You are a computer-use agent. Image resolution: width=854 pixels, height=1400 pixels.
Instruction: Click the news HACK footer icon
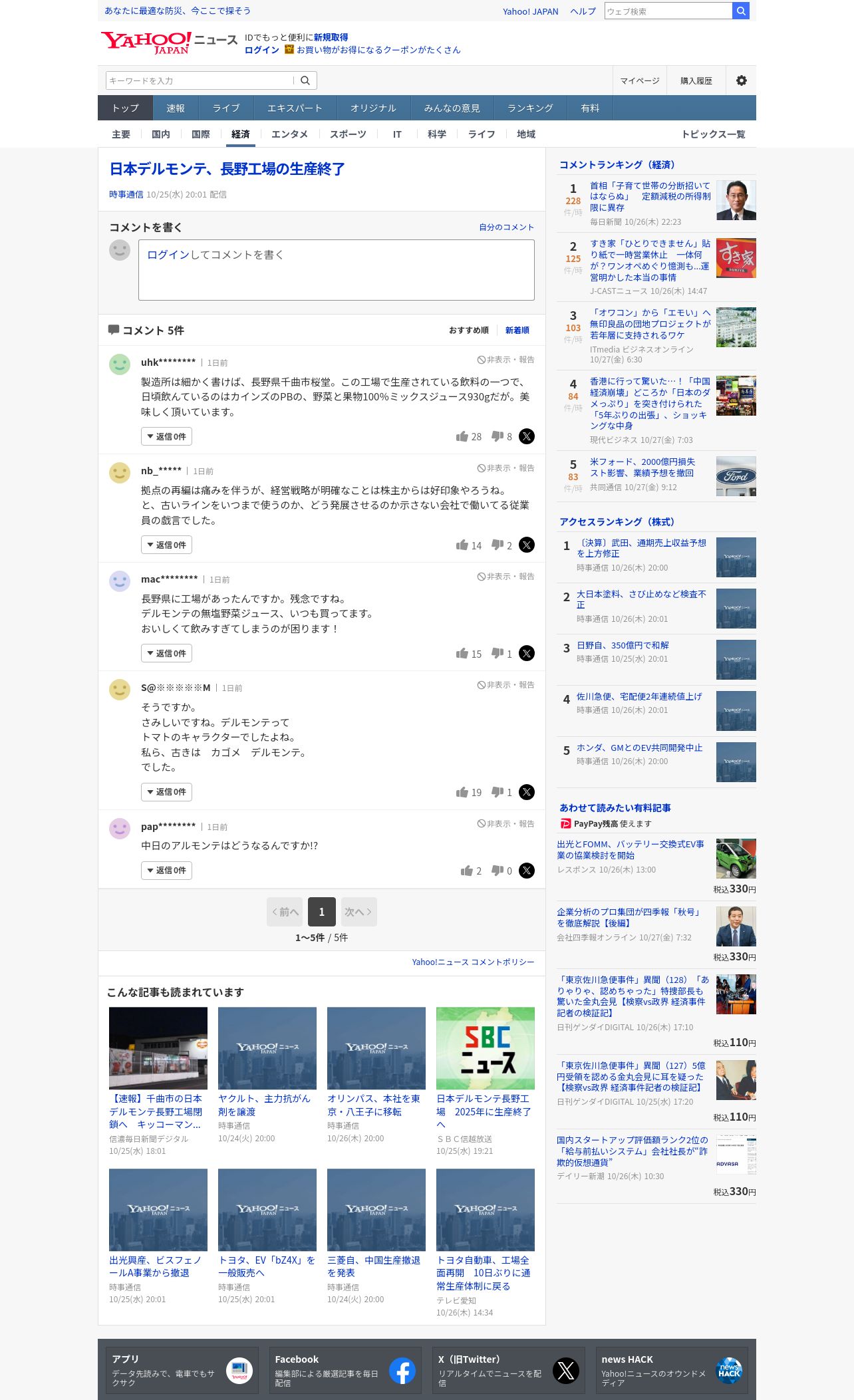tap(730, 1371)
